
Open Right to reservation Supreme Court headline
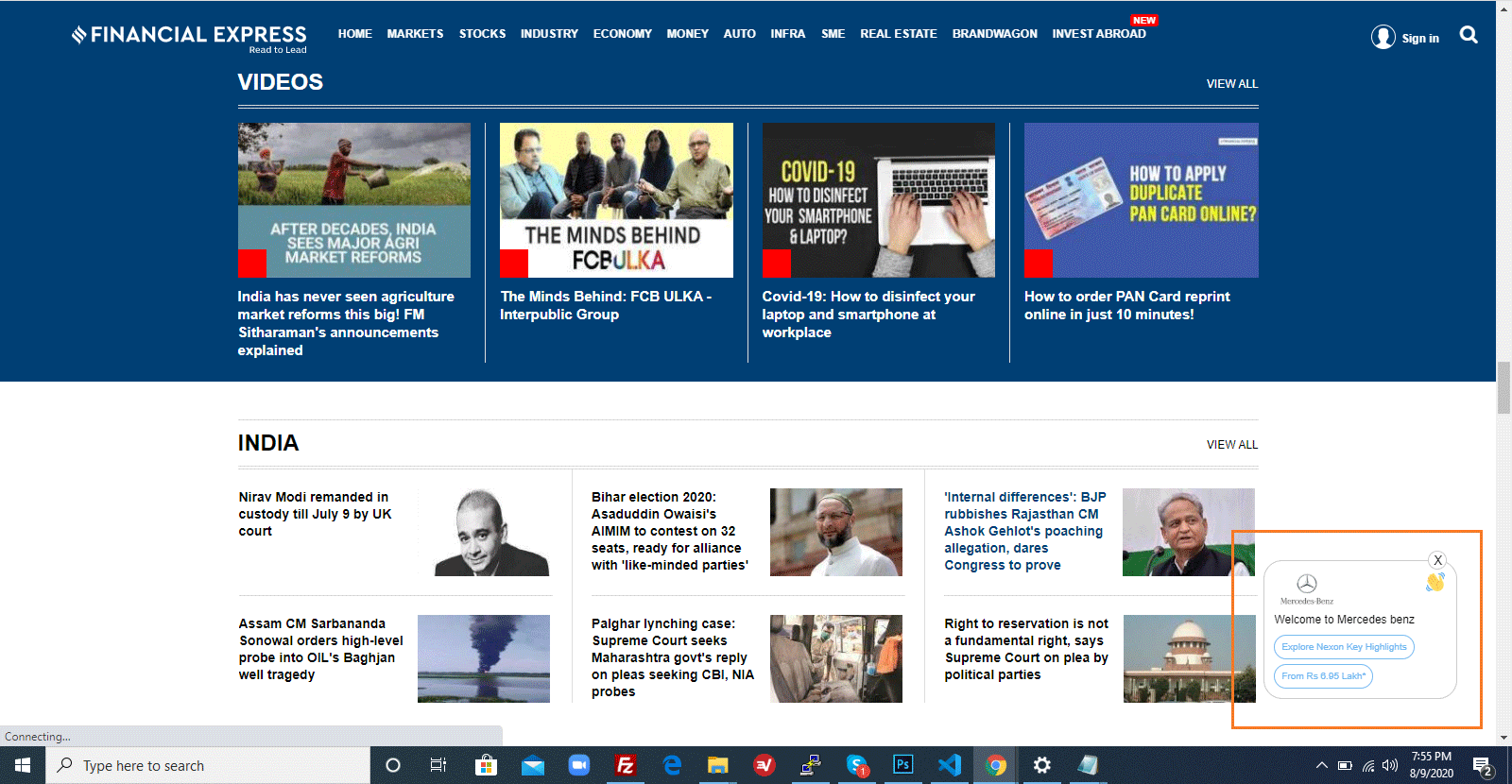coord(1026,649)
